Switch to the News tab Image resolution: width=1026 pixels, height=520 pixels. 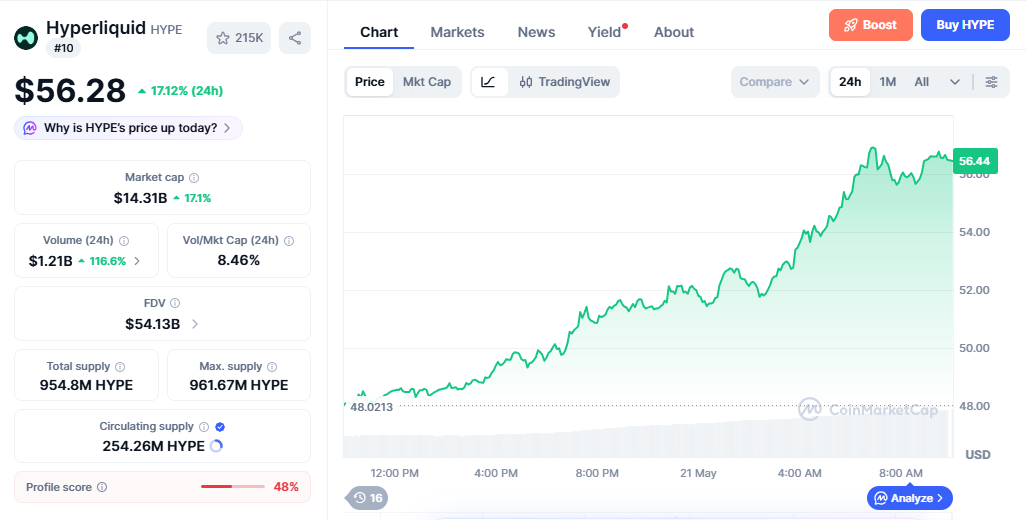537,32
